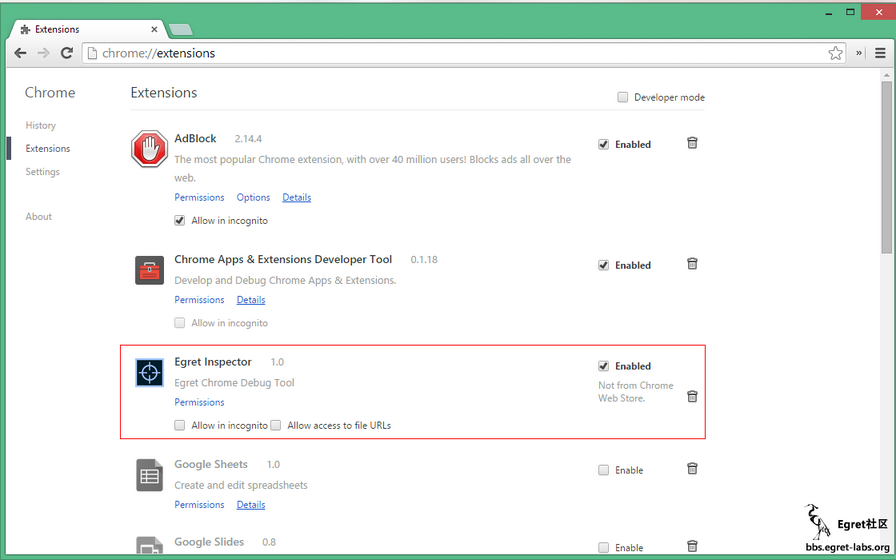Remove Chrome Apps & Extensions Developer Tool
896x560 pixels.
click(x=692, y=265)
